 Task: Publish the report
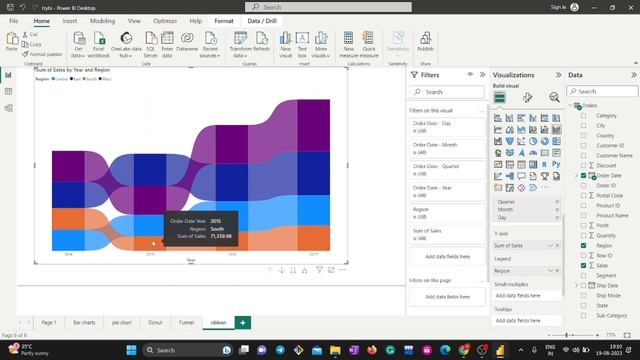pos(425,42)
